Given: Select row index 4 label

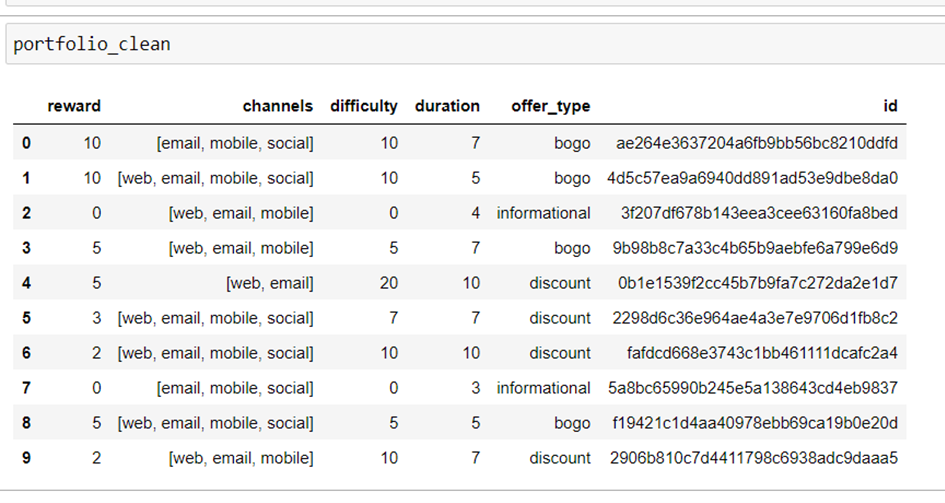Looking at the screenshot, I should point(26,283).
